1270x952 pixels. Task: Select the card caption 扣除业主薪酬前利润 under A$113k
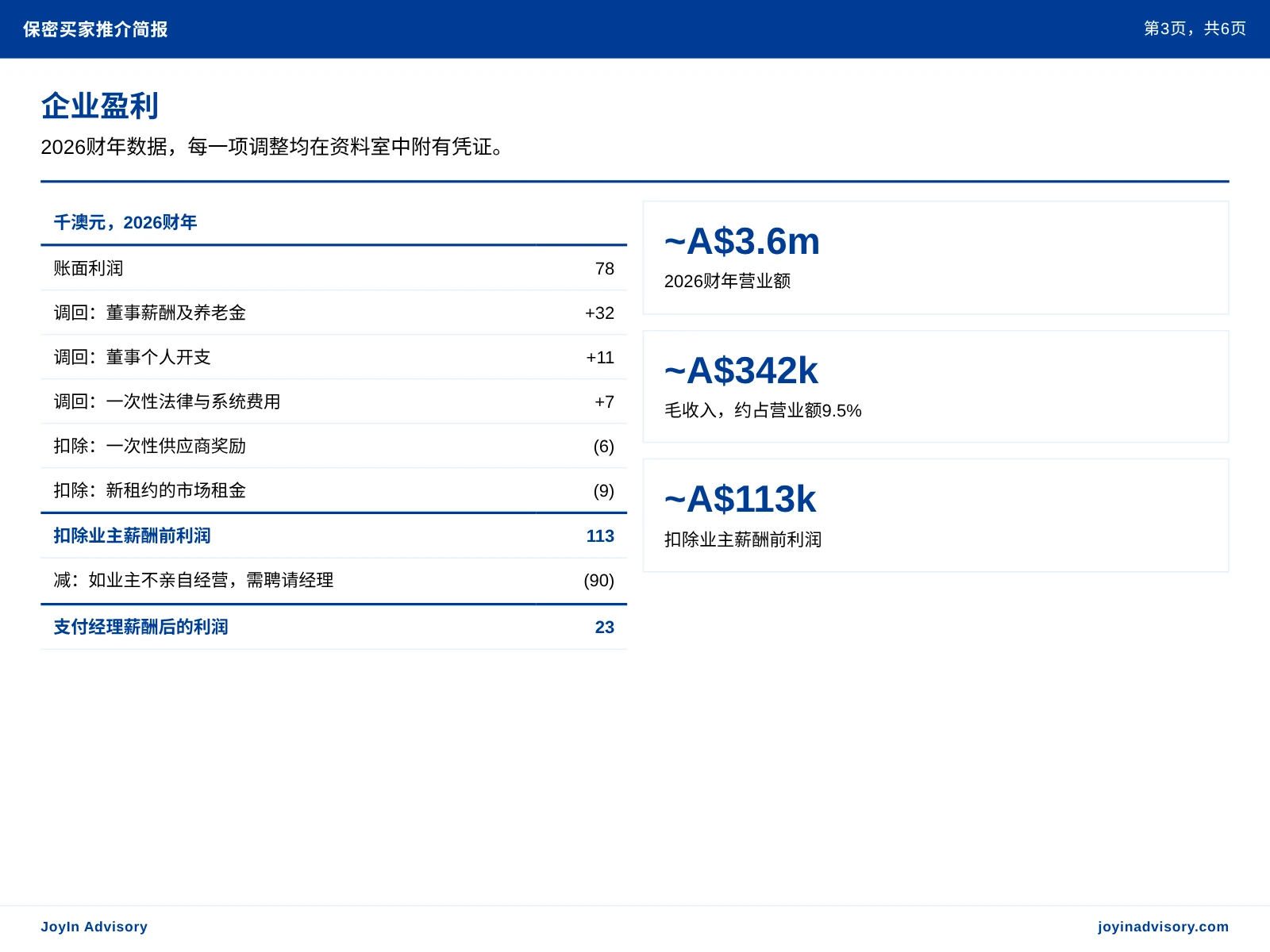[743, 539]
